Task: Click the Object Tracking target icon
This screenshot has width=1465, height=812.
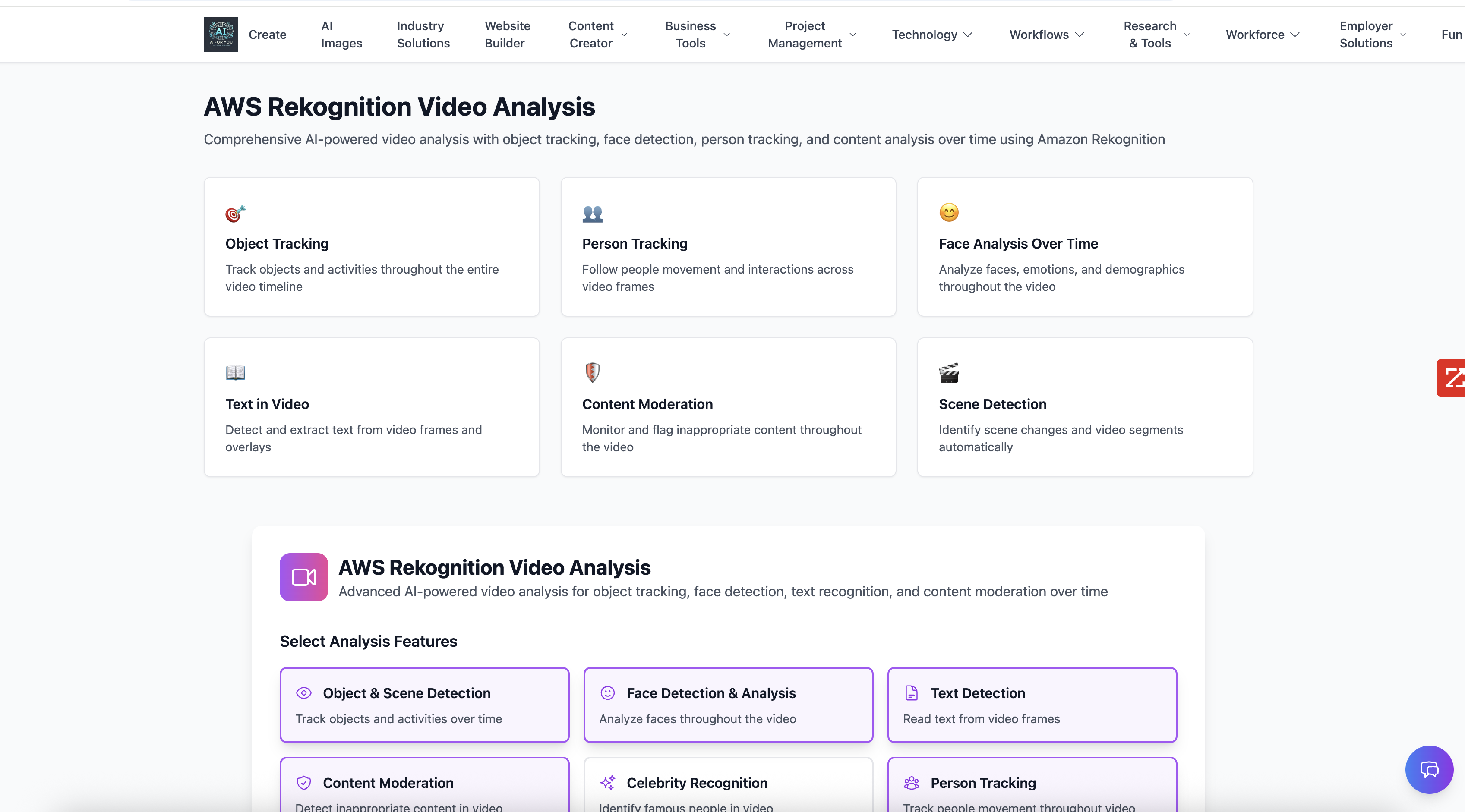Action: click(x=235, y=213)
